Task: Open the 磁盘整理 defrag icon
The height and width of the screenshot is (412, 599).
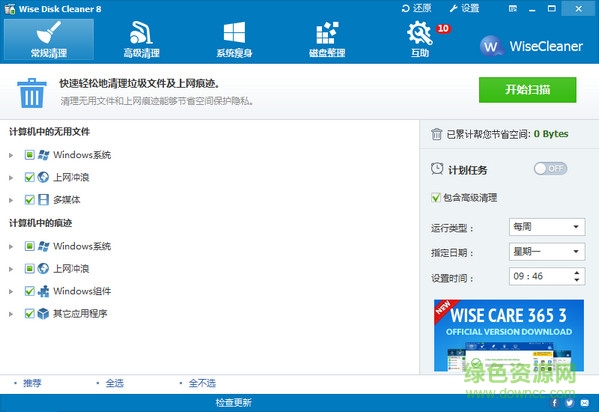Action: [x=327, y=33]
